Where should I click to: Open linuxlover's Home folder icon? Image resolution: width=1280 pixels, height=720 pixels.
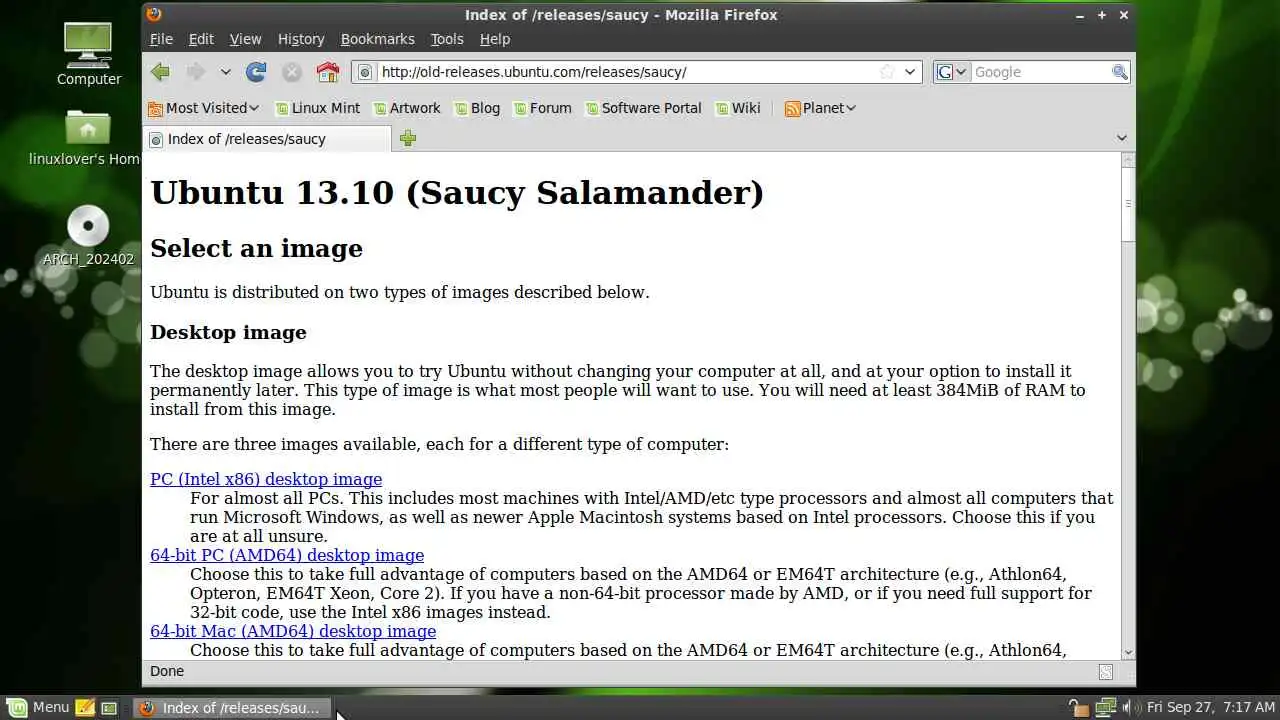point(88,138)
